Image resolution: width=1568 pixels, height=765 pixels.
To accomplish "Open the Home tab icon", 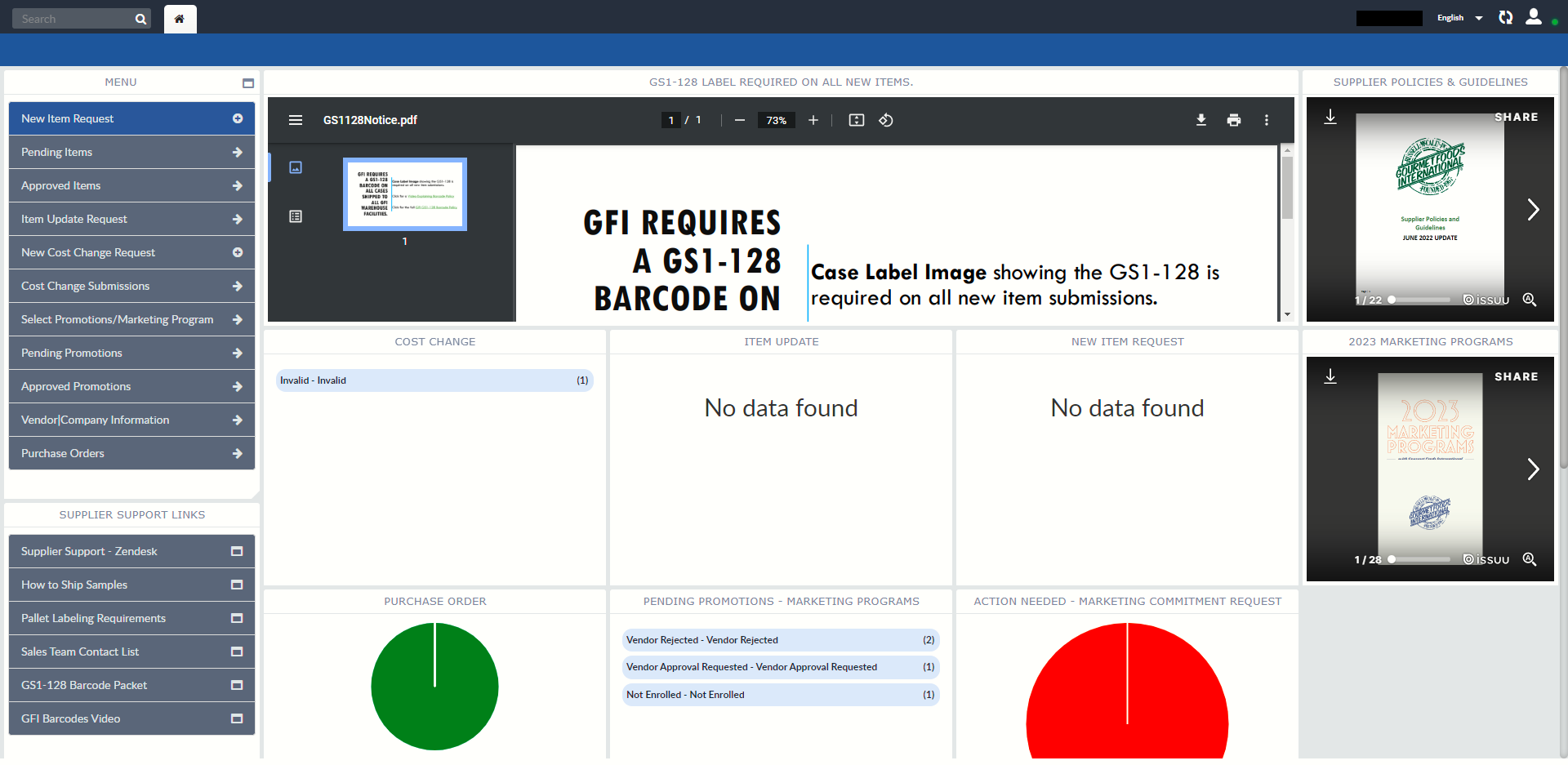I will click(x=180, y=19).
